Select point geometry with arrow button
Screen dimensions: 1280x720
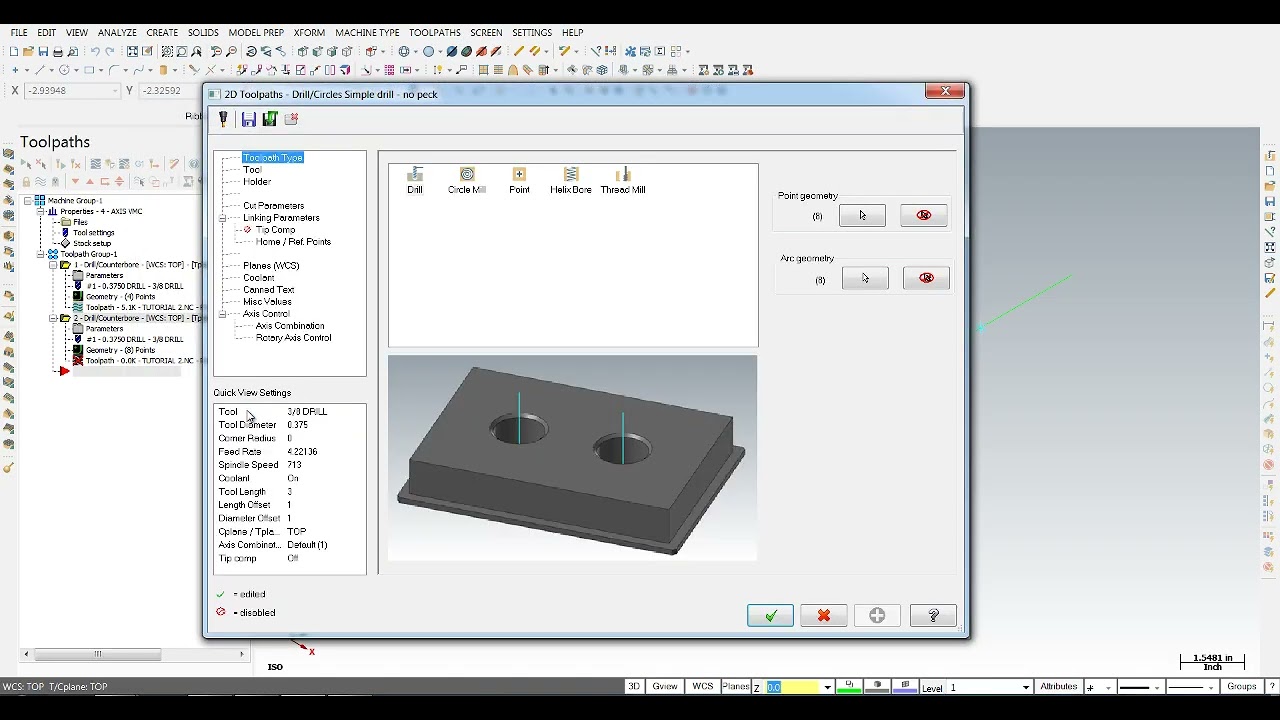point(862,215)
